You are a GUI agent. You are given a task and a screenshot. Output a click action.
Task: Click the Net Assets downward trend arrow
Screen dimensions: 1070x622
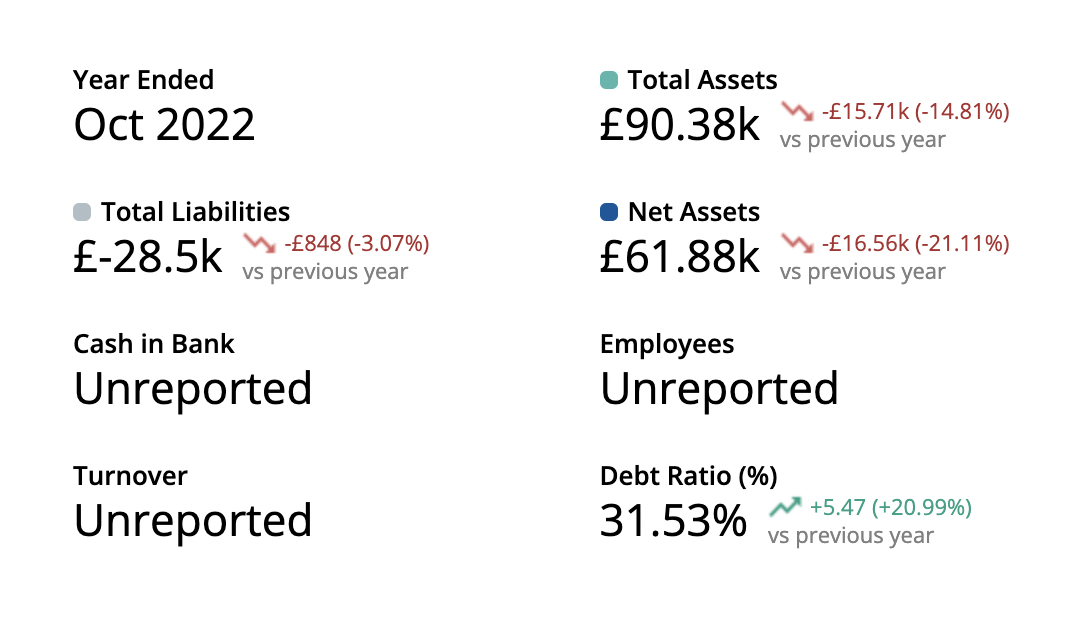pos(797,242)
